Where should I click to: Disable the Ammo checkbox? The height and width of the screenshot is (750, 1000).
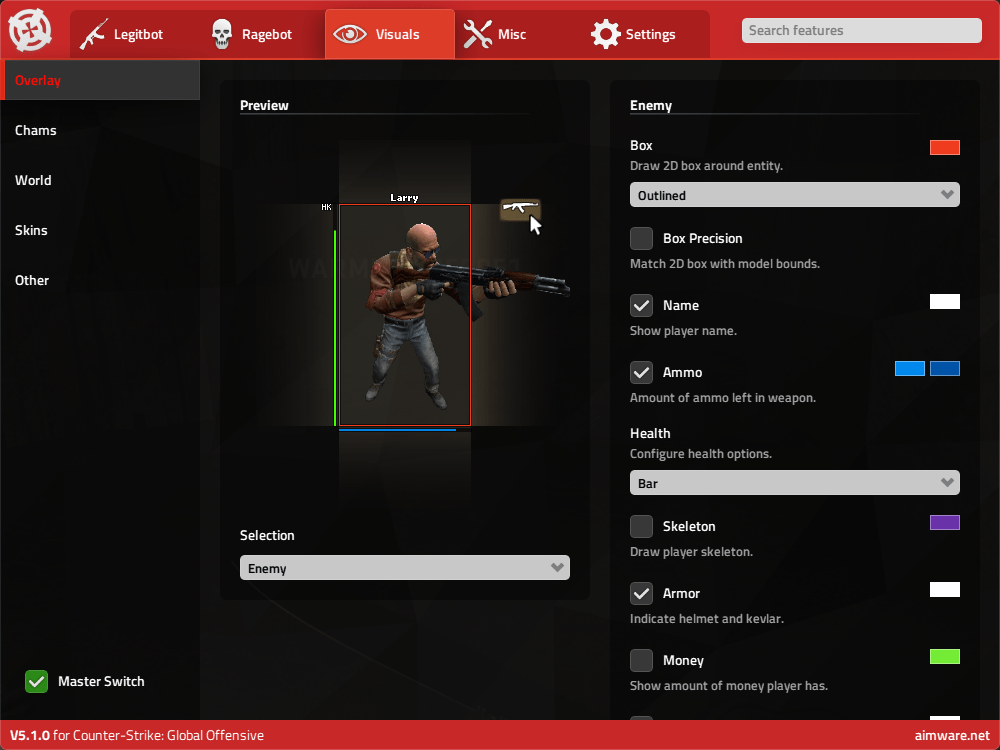pos(642,372)
